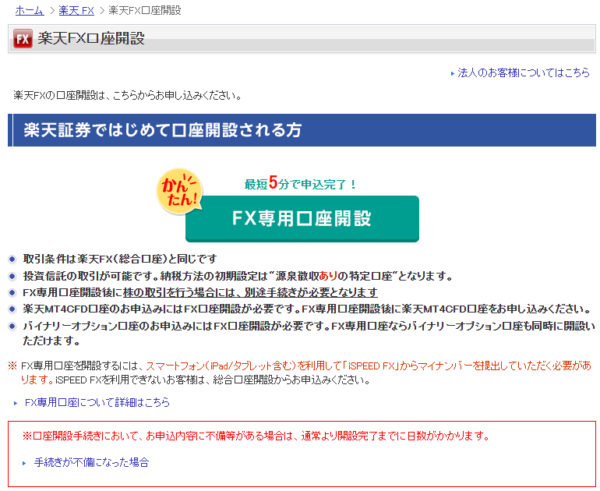Click heading 楽天証券ではじめて口座開設される方
Viewport: 600px width, 491px height.
click(163, 130)
